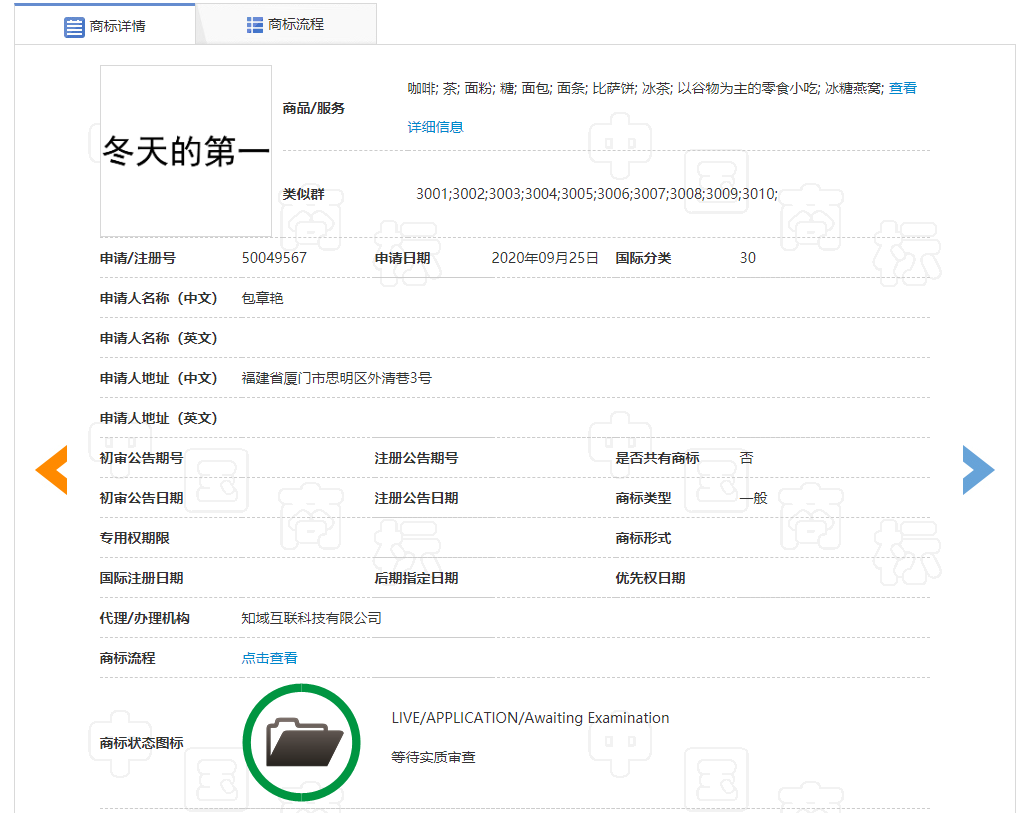Go to previous trademark with orange arrow
Screen dimensions: 1019x813
[x=51, y=469]
